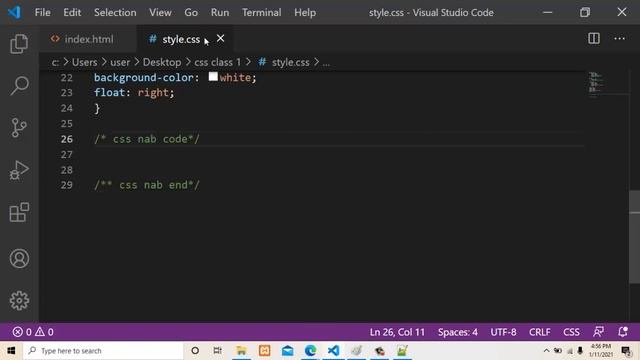Open the Selection menu

click(x=115, y=13)
